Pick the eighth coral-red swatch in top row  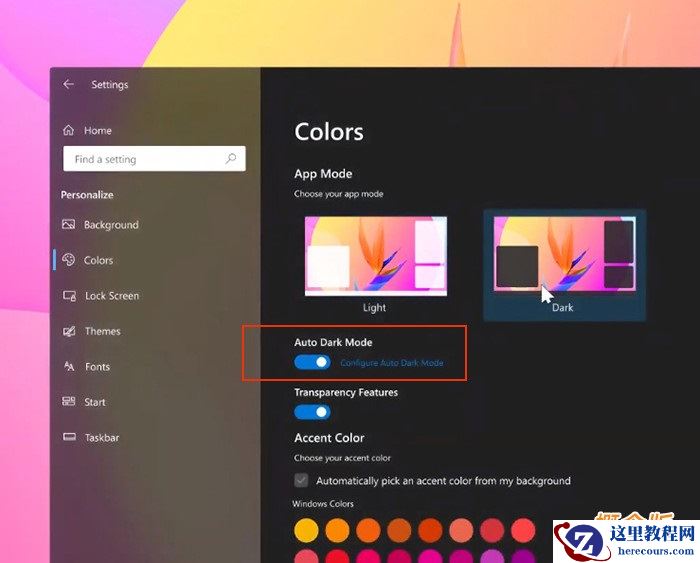523,530
